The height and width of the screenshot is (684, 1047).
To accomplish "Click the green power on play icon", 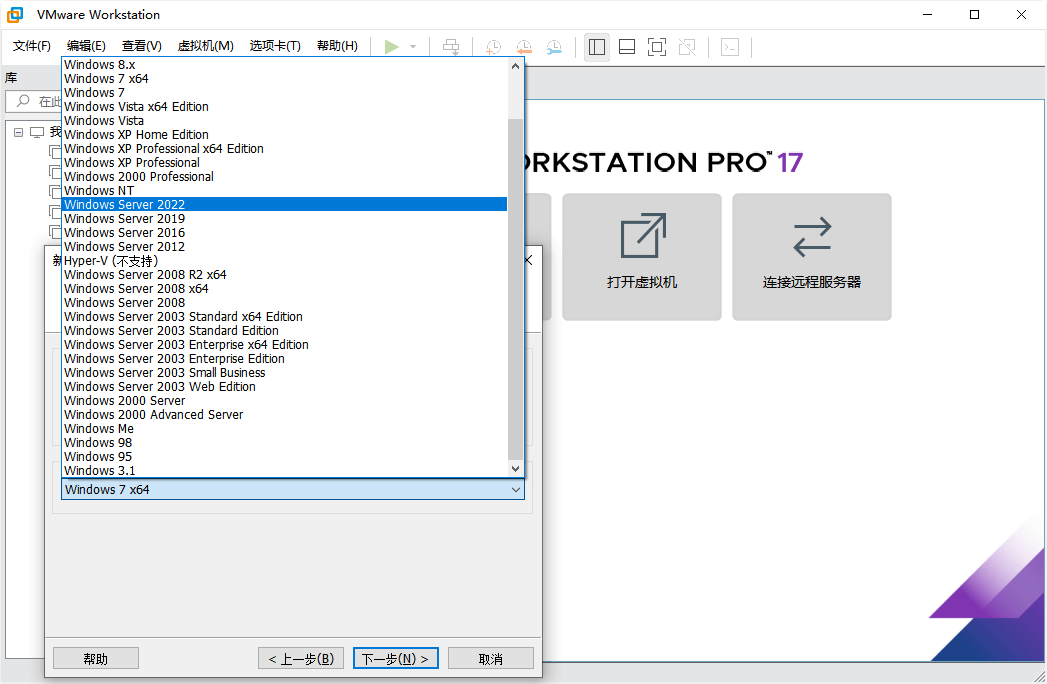I will [391, 46].
